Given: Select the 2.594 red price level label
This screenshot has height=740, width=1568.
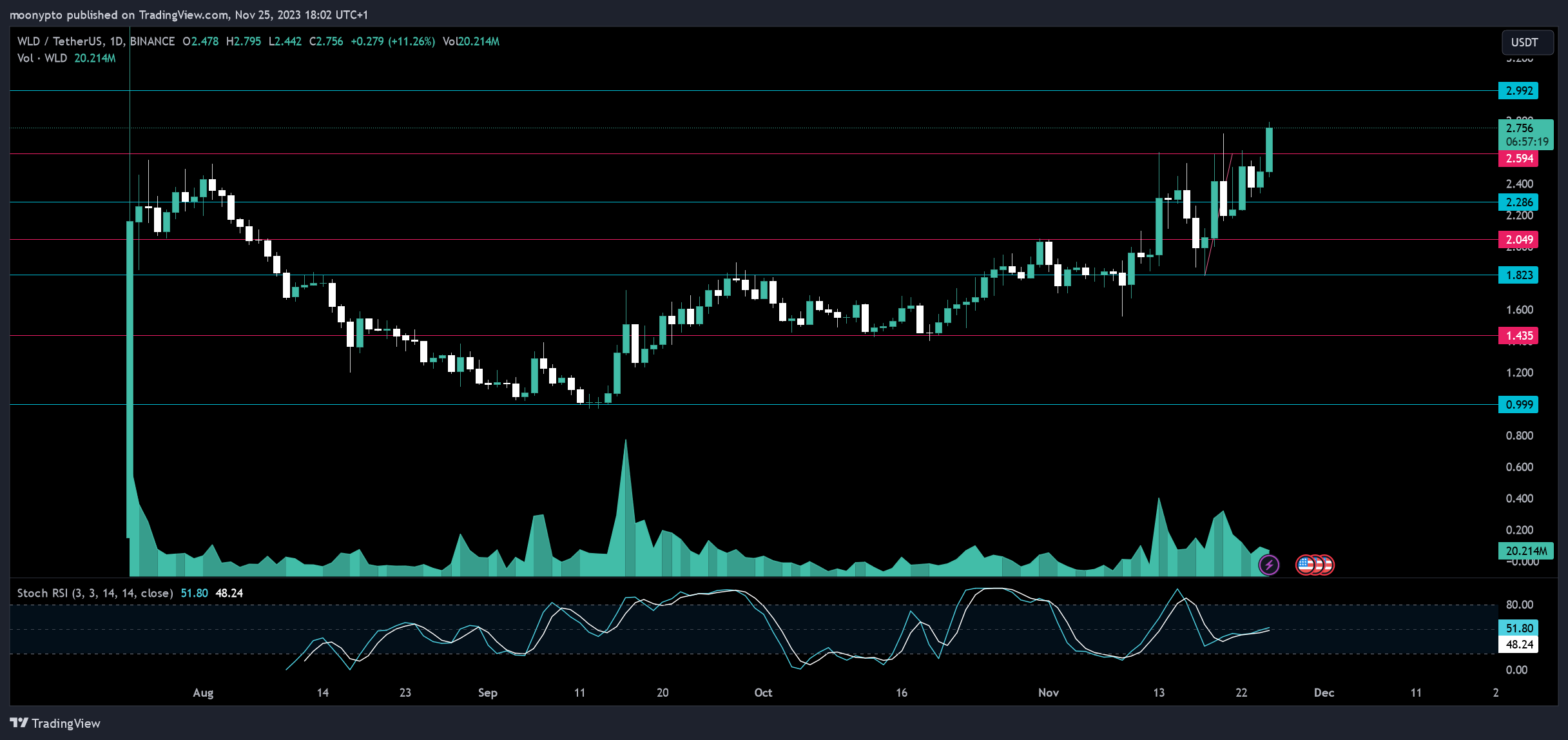Looking at the screenshot, I should (x=1518, y=159).
